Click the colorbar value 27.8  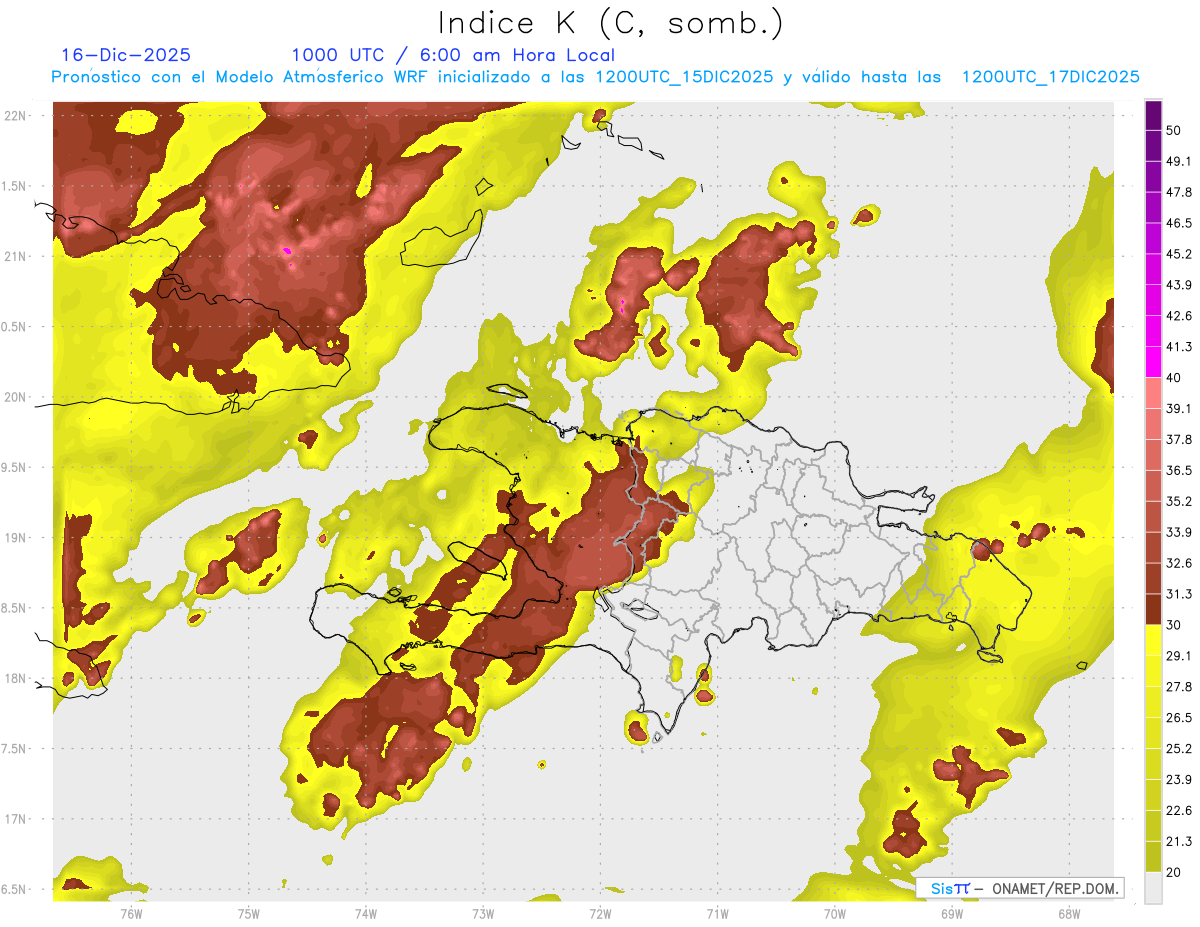click(1179, 686)
